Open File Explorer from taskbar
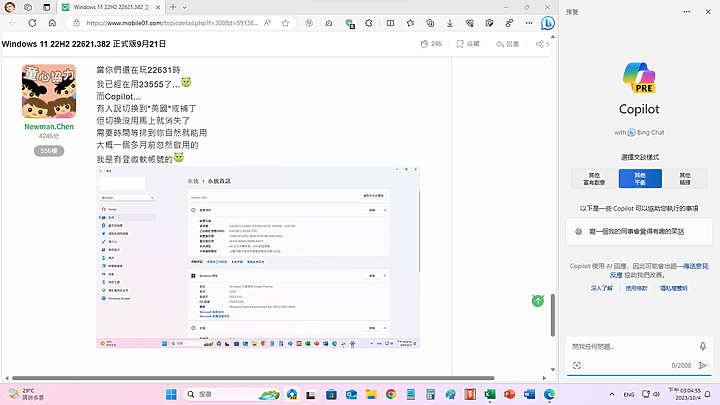Viewport: 720px width, 405px height. click(x=371, y=394)
